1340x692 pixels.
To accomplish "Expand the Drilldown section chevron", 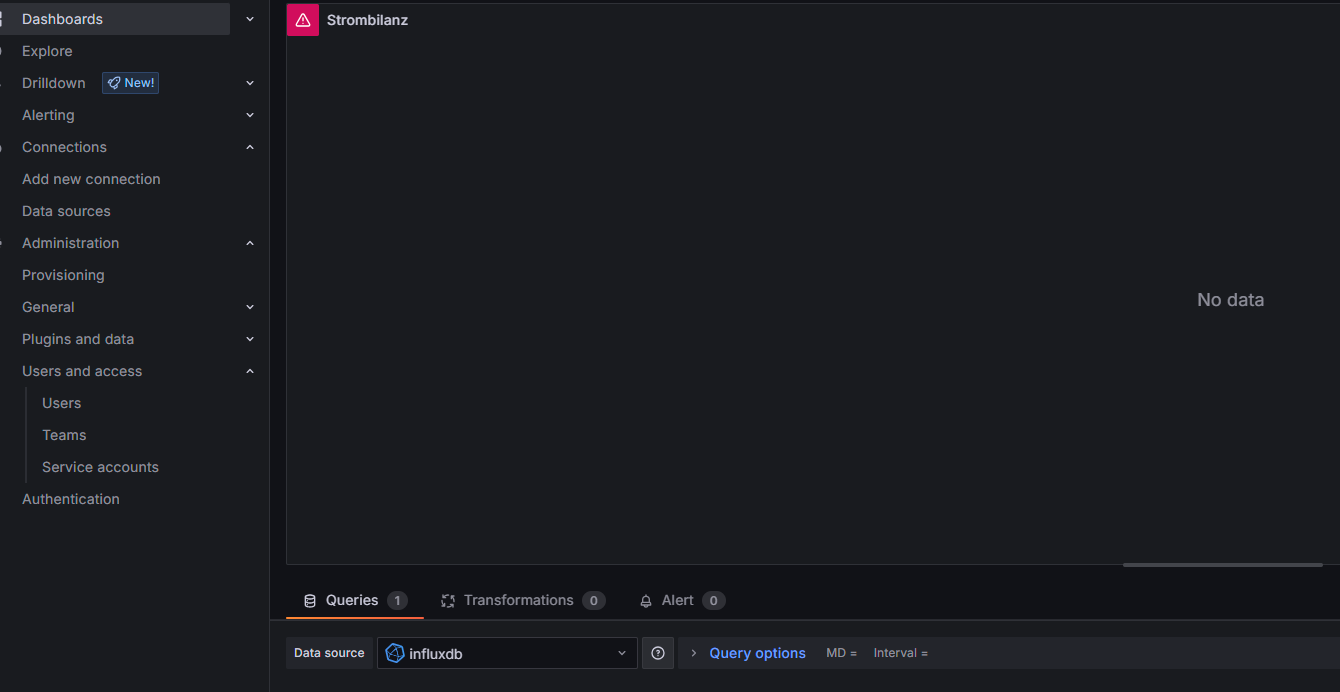I will coord(250,83).
